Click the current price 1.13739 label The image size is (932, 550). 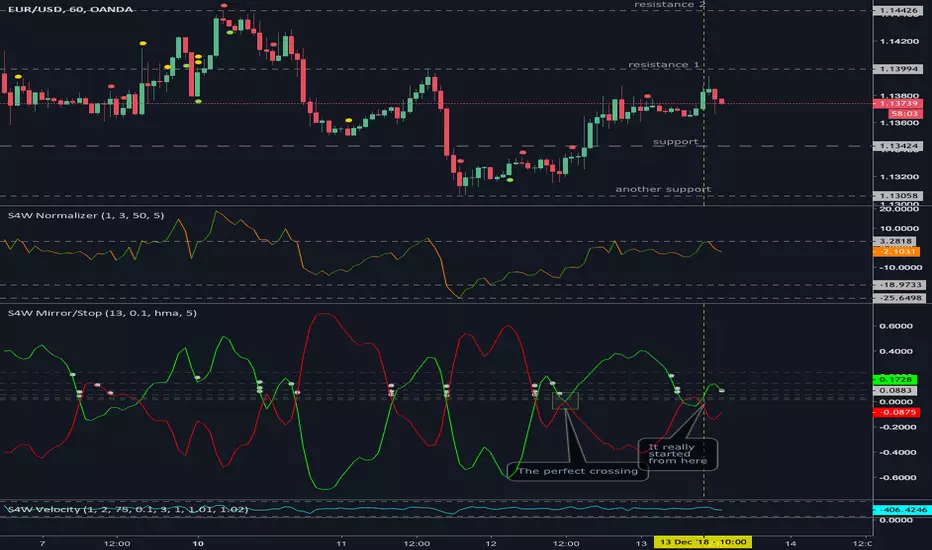pos(898,103)
